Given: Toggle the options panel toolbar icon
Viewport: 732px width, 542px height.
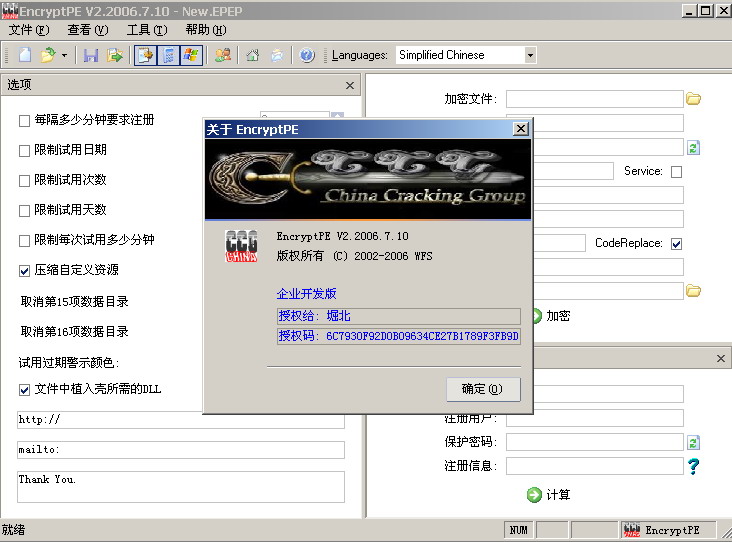Looking at the screenshot, I should click(146, 55).
